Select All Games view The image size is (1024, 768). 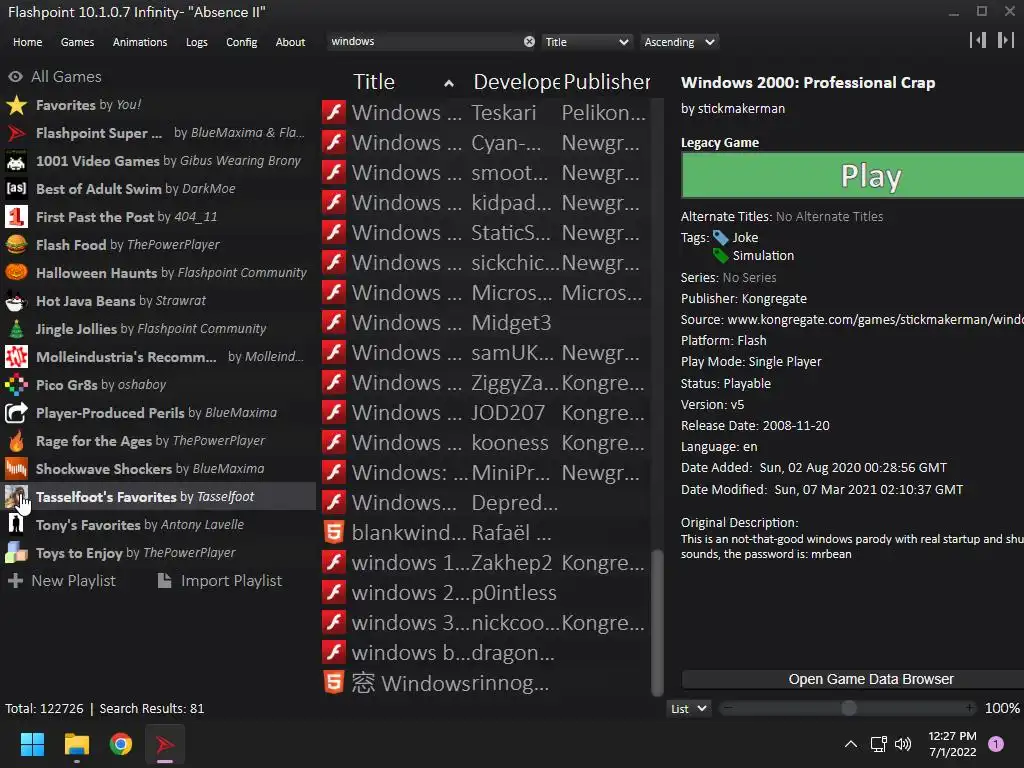(x=55, y=77)
